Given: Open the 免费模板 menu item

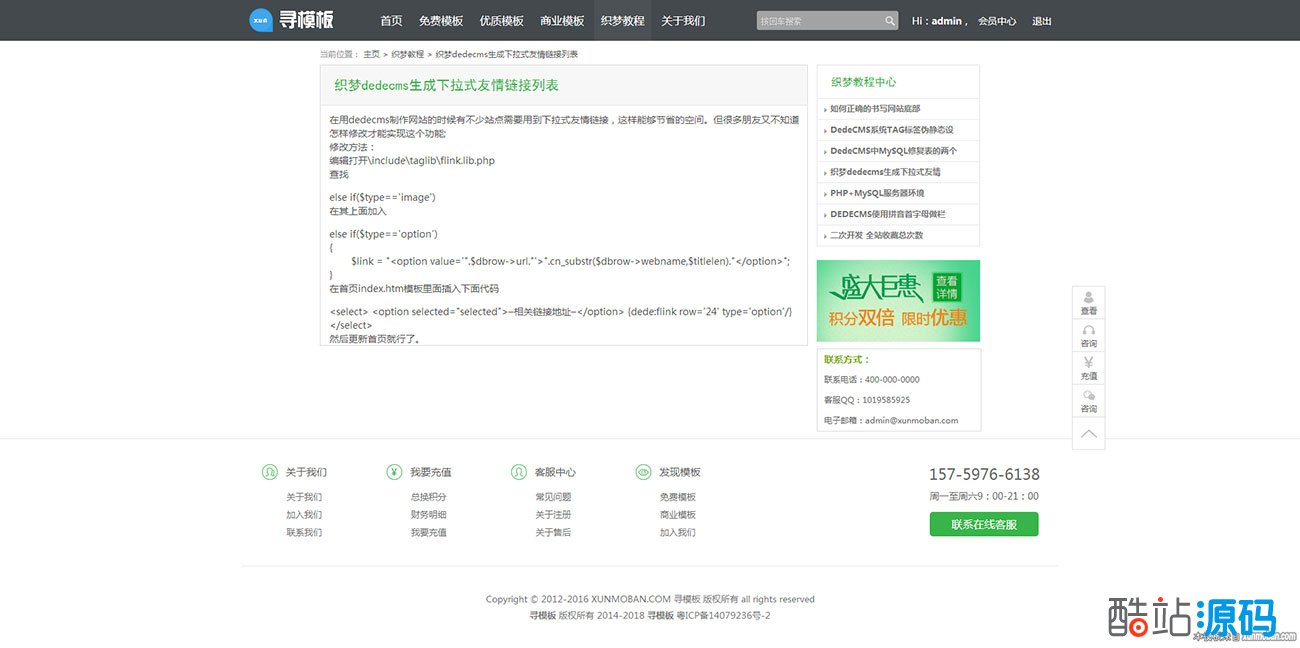Looking at the screenshot, I should click(x=441, y=21).
